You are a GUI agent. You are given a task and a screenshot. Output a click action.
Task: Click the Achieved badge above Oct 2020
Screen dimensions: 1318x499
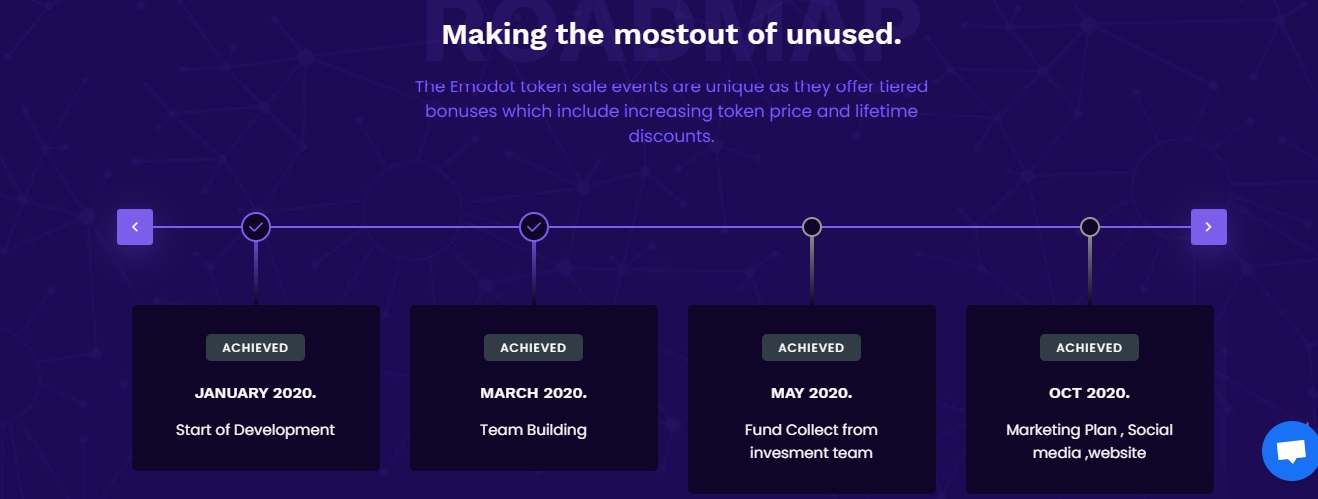point(1089,348)
